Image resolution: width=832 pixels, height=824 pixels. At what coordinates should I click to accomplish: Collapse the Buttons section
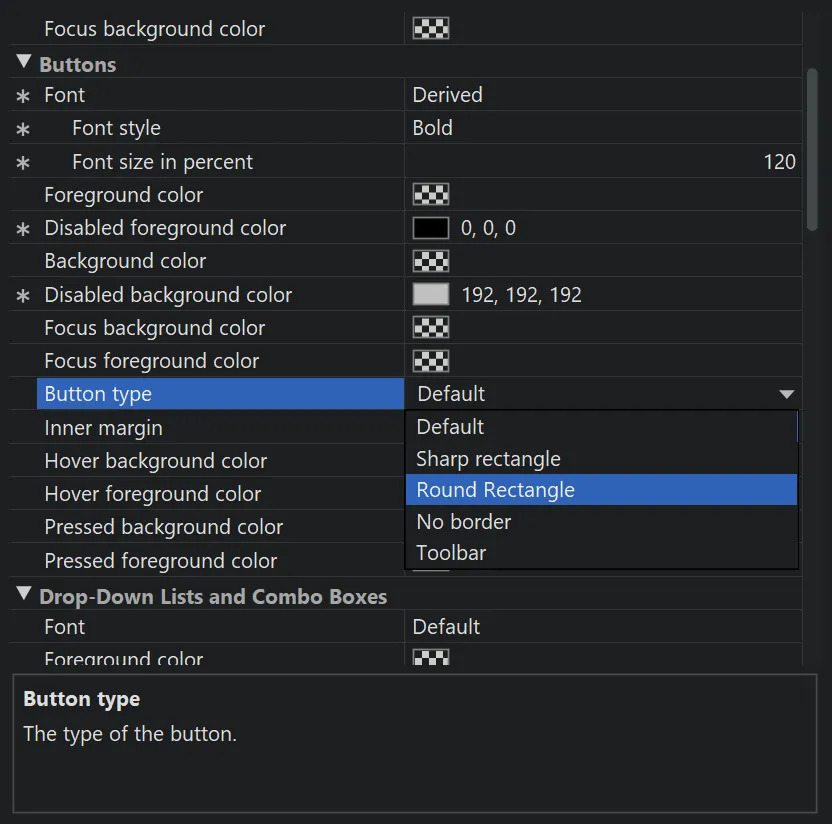24,63
